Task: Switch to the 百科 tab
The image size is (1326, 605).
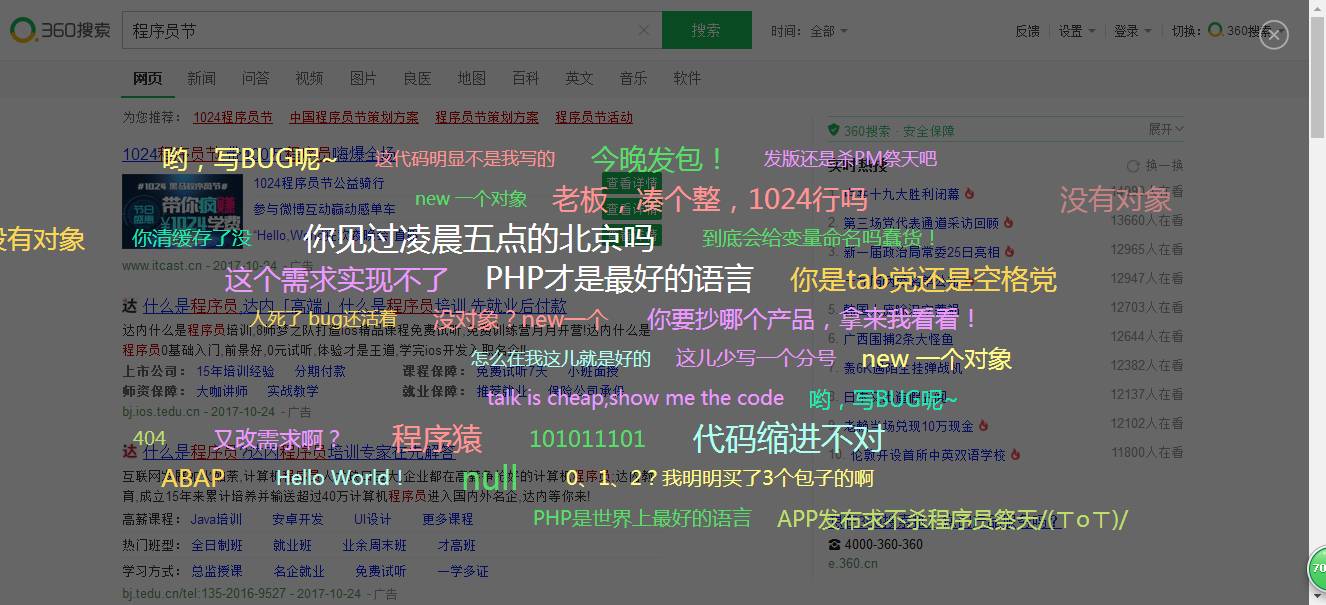Action: (x=525, y=78)
